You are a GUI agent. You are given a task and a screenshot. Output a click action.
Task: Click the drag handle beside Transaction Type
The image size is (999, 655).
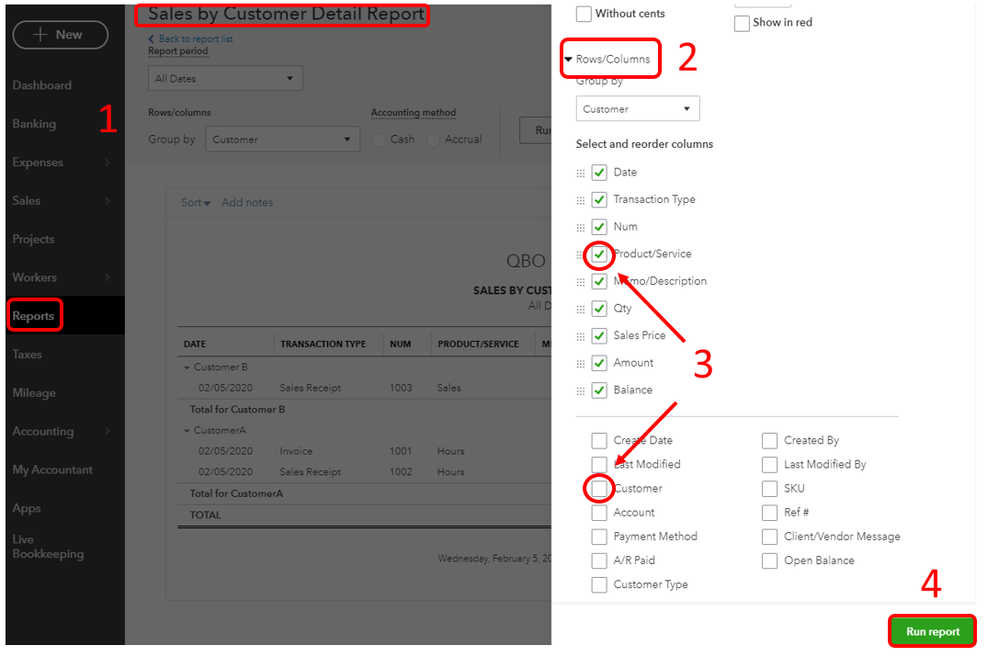coord(580,201)
